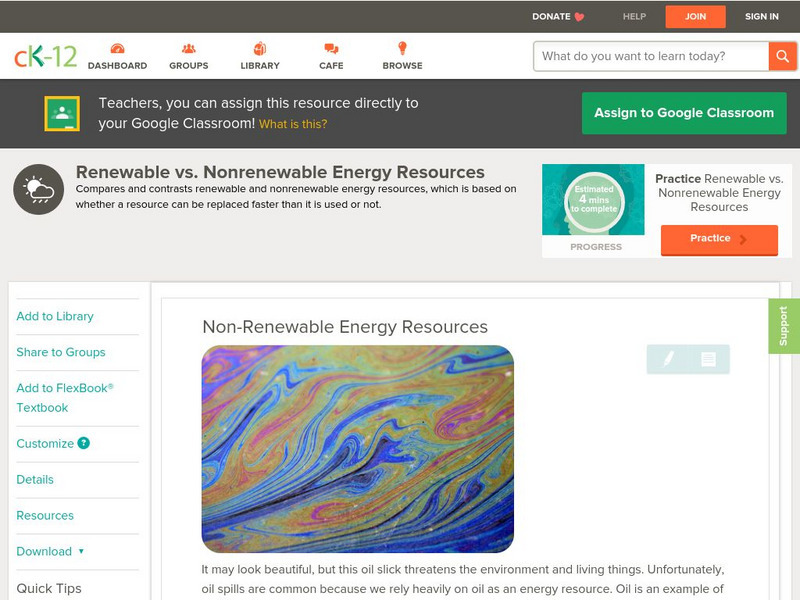Click the Customize help question-mark icon

84,443
